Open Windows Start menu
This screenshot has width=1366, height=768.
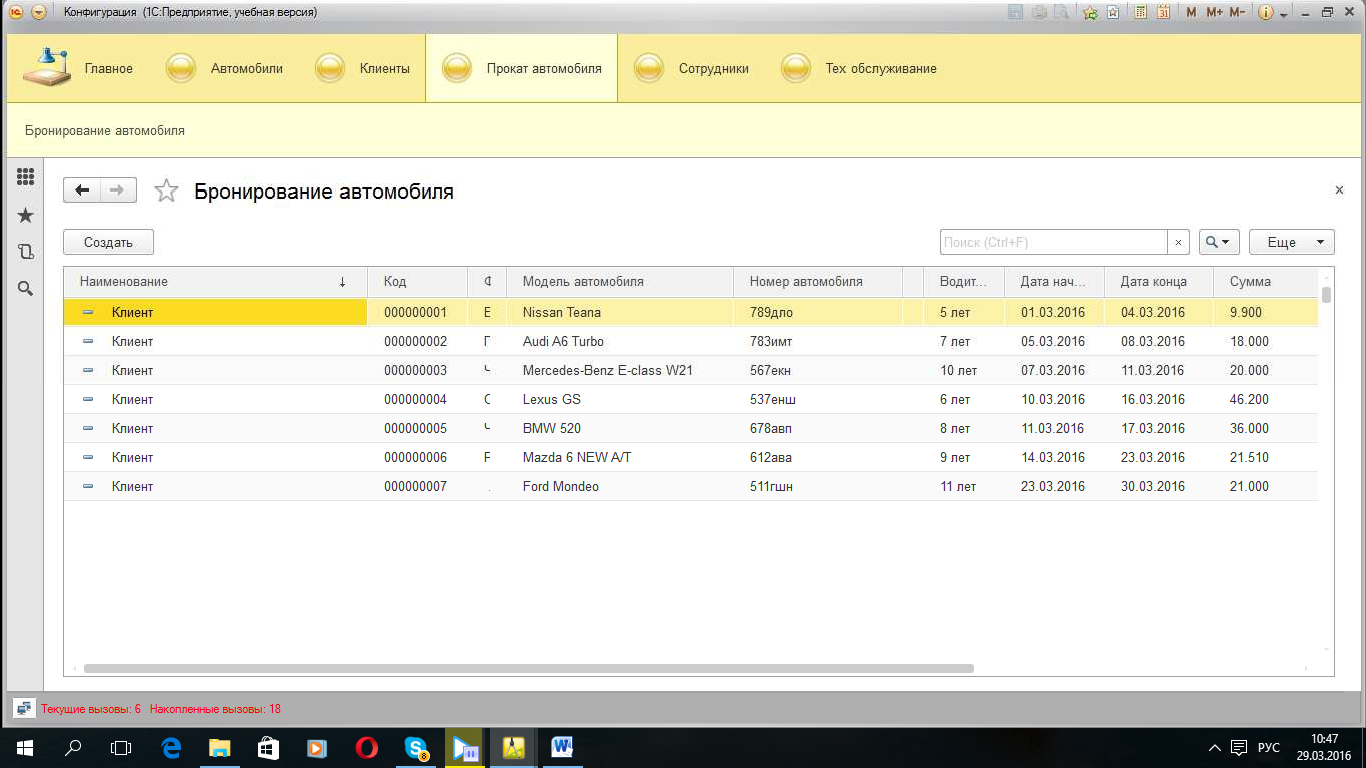(x=24, y=747)
